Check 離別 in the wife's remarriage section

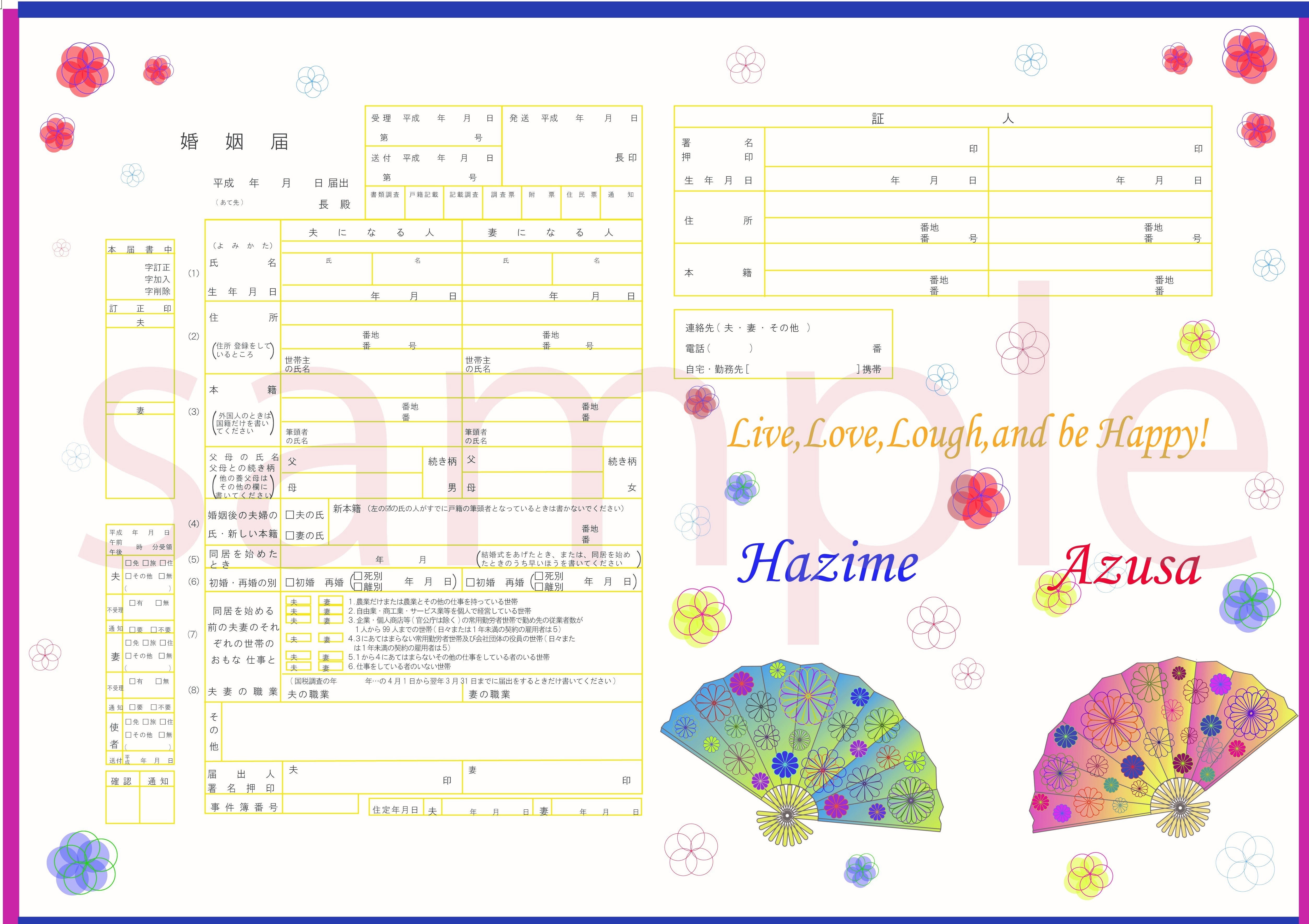(539, 586)
